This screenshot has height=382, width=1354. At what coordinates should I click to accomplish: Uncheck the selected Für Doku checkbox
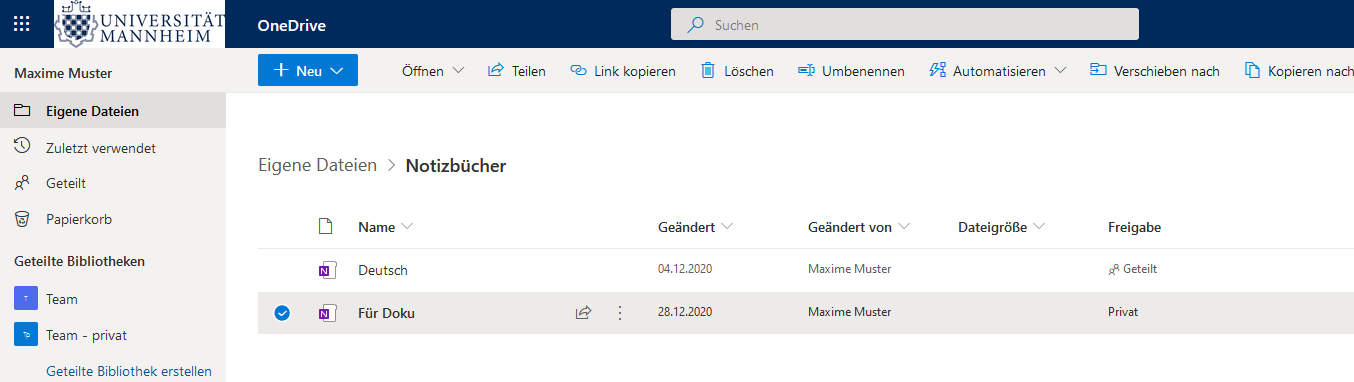click(x=282, y=313)
